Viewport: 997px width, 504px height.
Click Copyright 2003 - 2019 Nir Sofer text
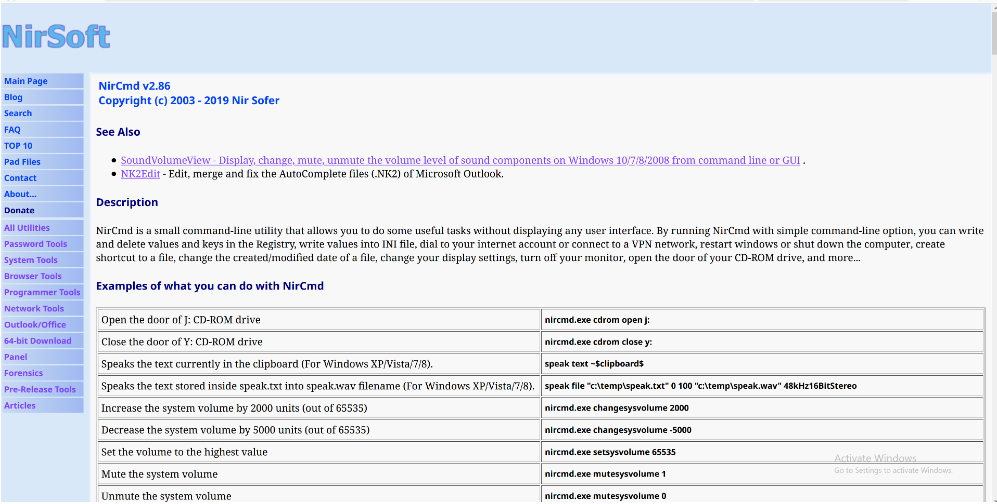coord(189,100)
